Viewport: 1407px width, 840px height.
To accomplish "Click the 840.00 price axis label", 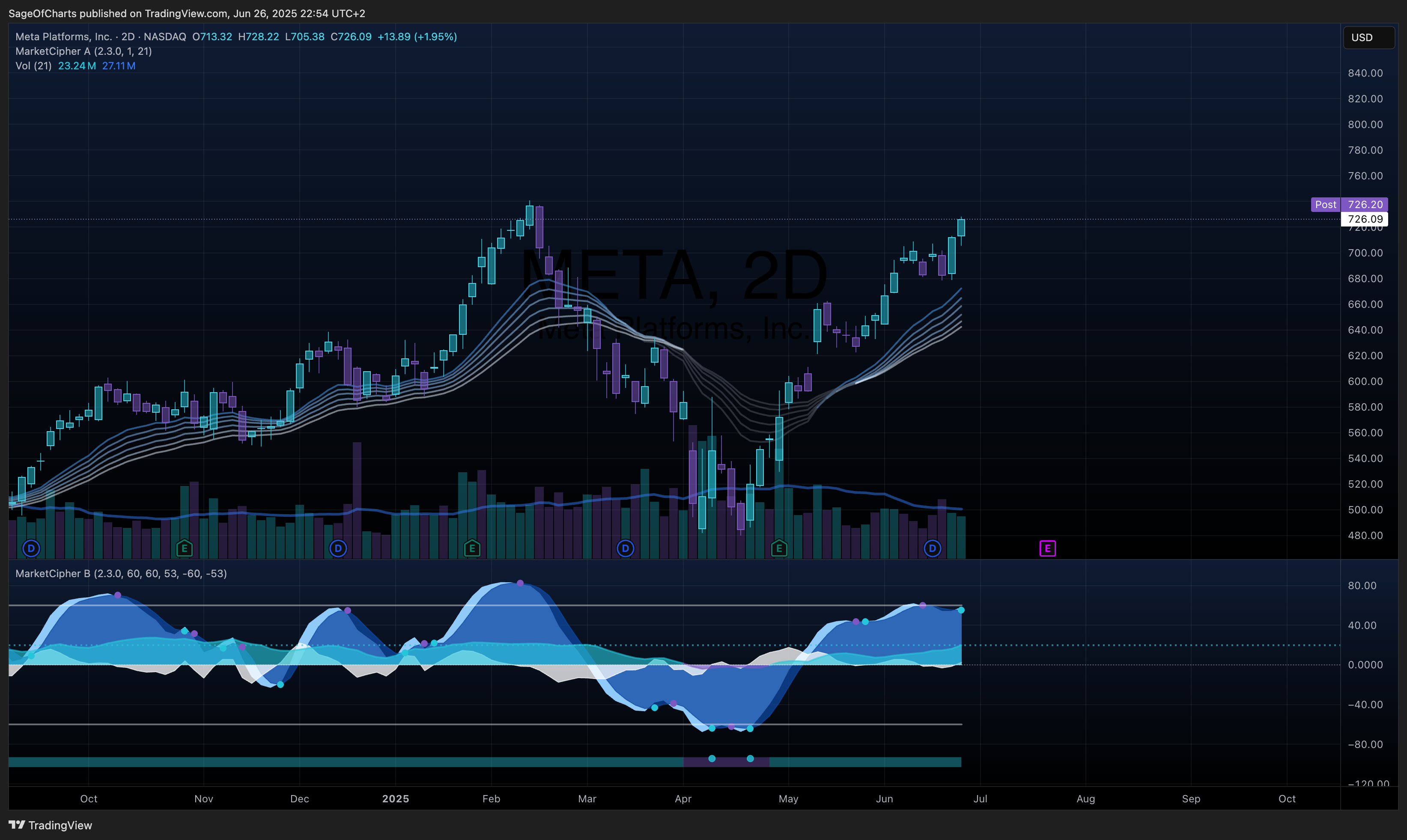I will 1365,73.
